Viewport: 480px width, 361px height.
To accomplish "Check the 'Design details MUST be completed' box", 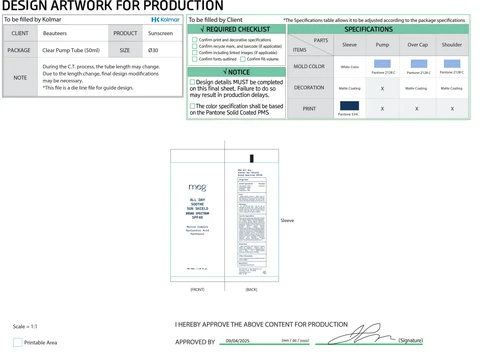I will coord(192,82).
